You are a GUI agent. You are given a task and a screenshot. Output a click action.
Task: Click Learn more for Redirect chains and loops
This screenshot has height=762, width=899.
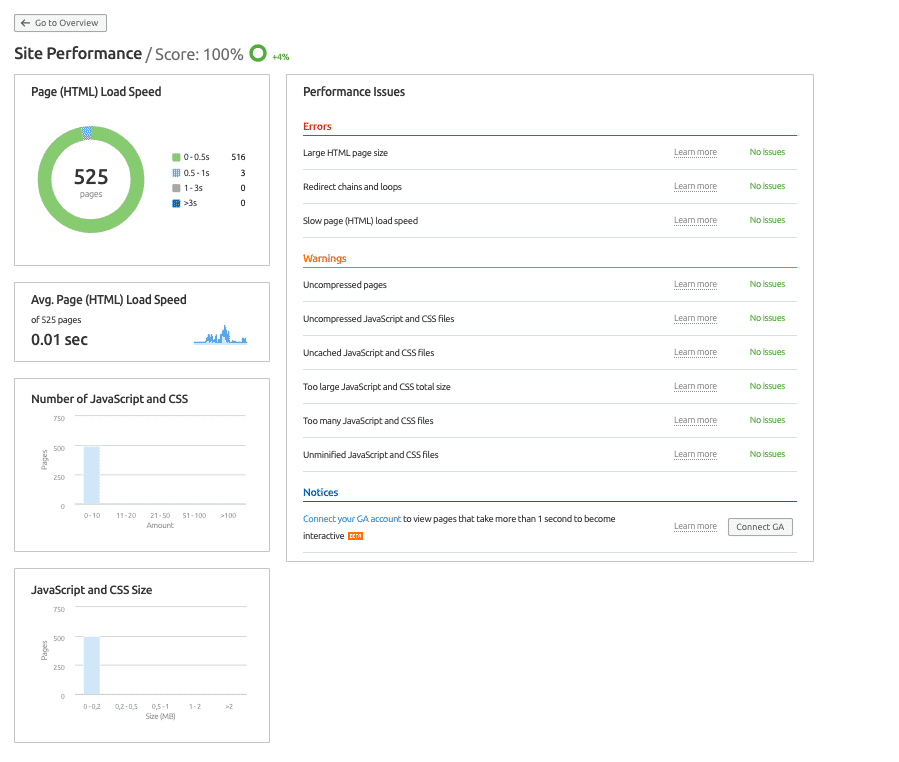[x=695, y=187]
